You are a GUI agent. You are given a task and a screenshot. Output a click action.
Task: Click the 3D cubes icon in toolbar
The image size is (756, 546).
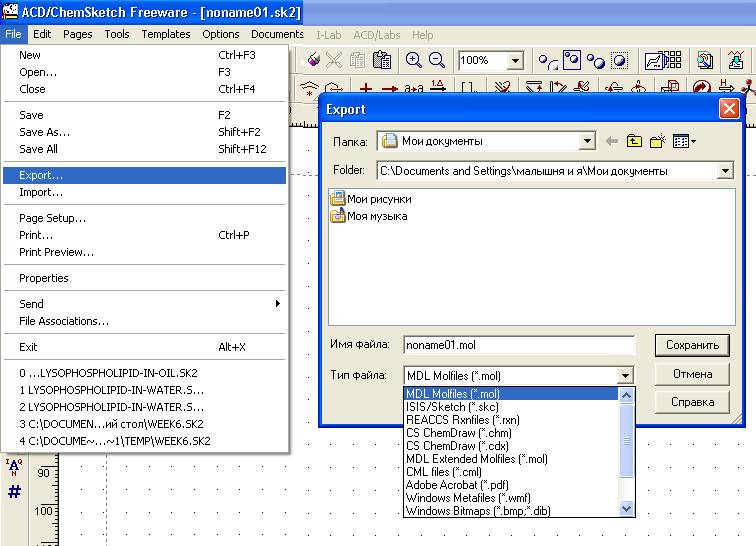(670, 87)
